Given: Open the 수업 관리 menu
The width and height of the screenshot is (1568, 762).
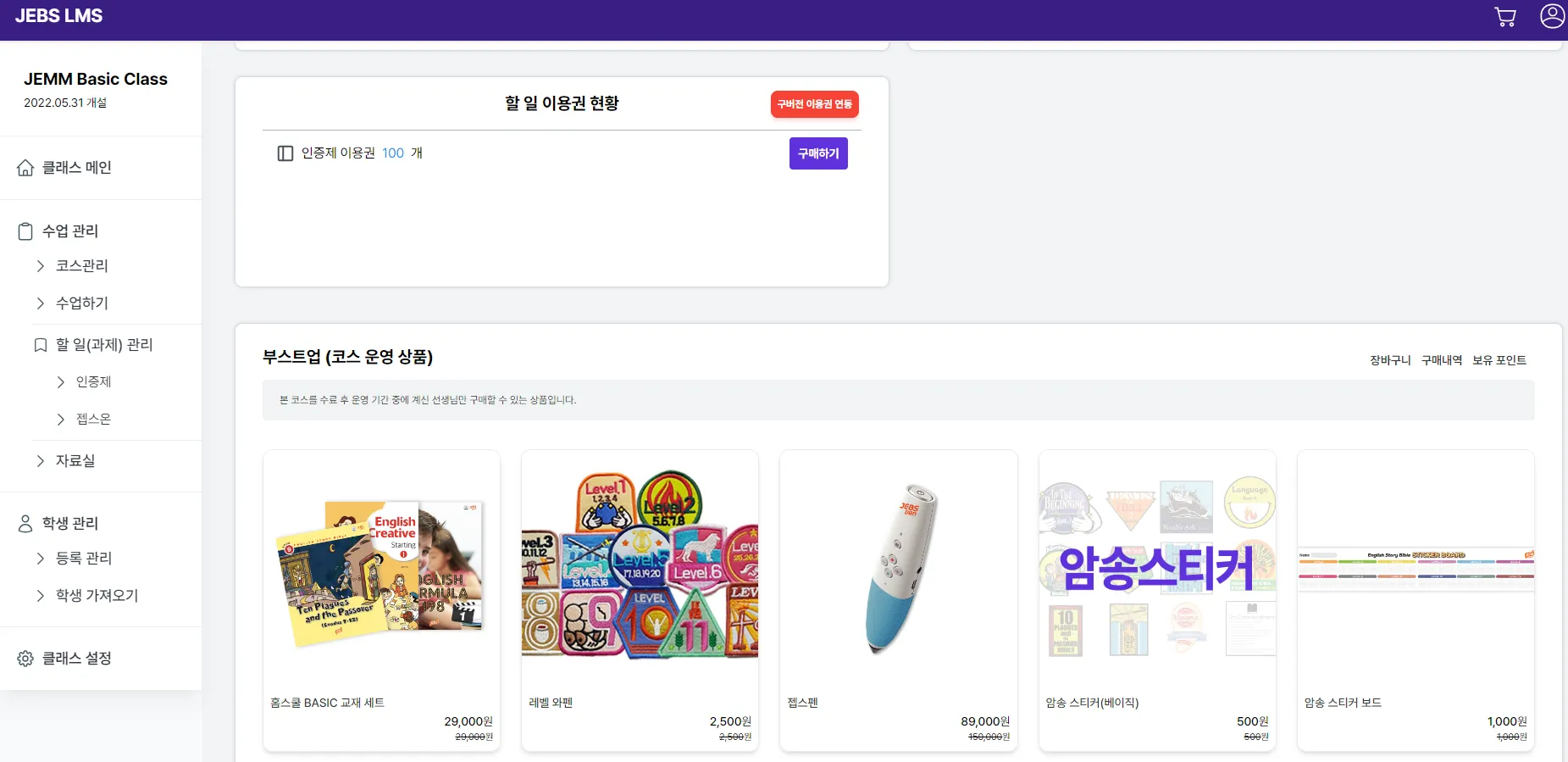Looking at the screenshot, I should pos(70,231).
